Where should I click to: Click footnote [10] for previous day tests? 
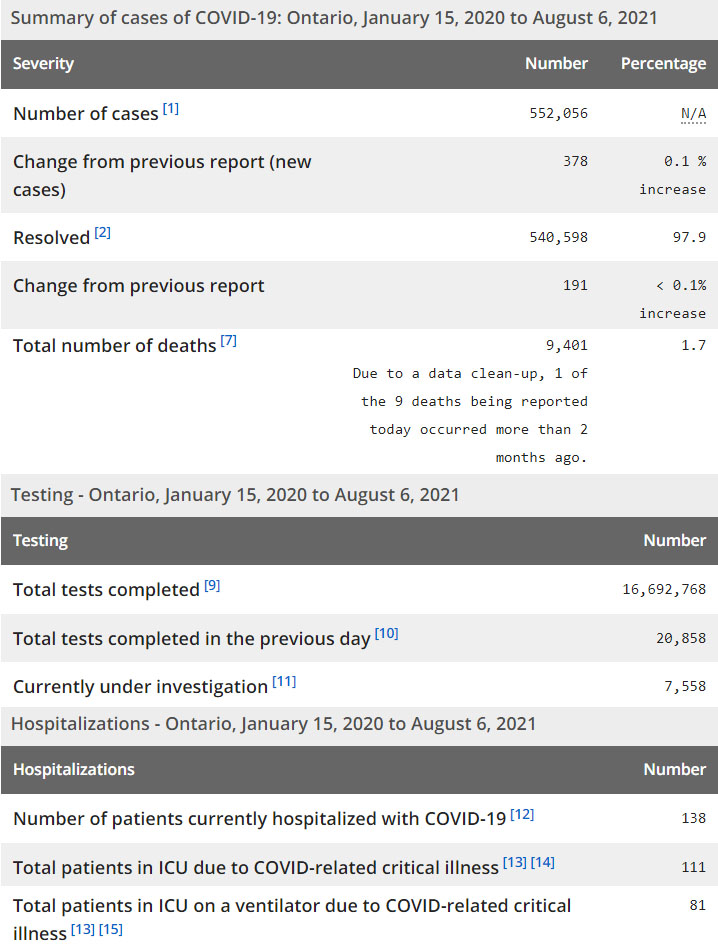tap(386, 633)
